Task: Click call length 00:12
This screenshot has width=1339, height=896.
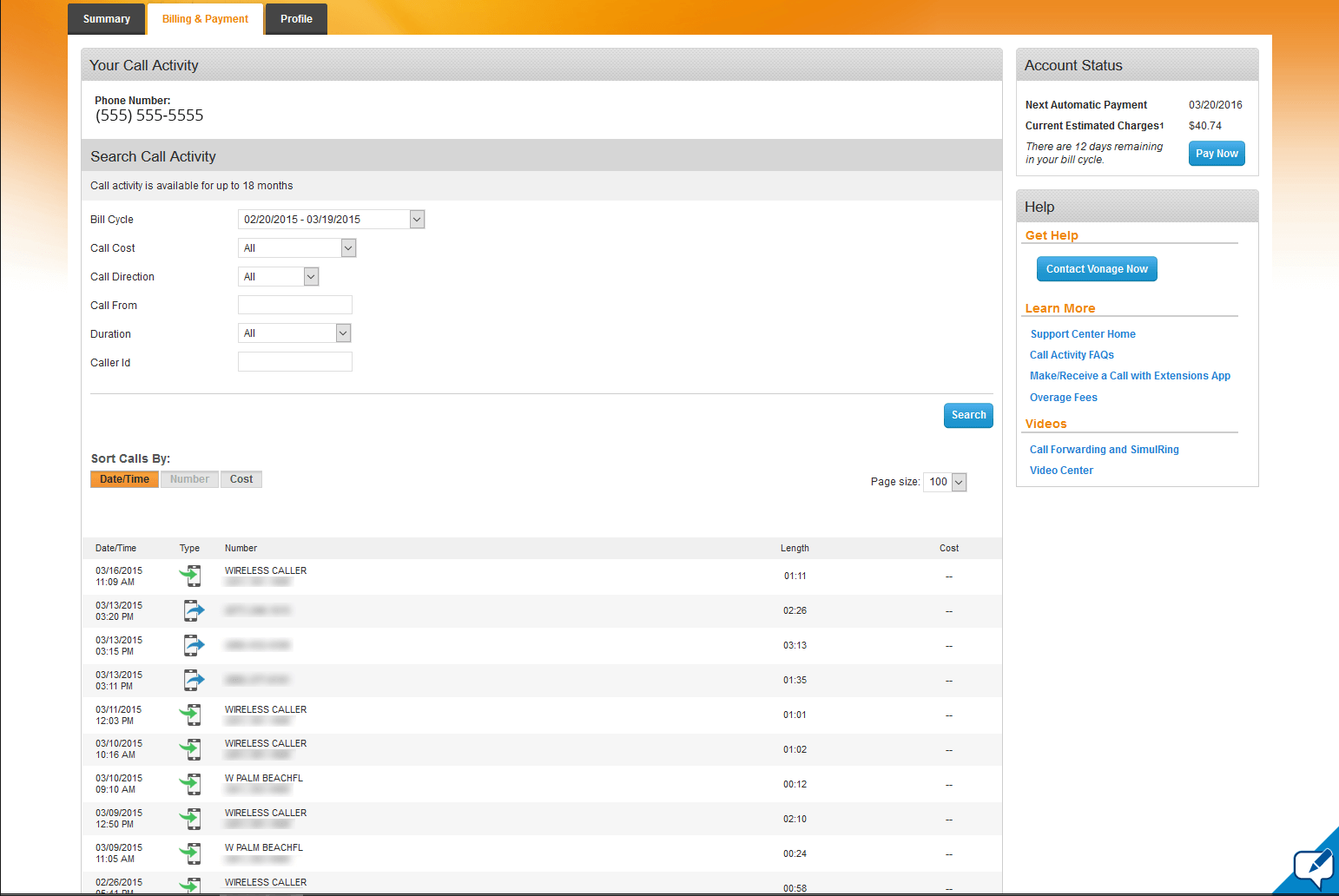Action: point(795,785)
